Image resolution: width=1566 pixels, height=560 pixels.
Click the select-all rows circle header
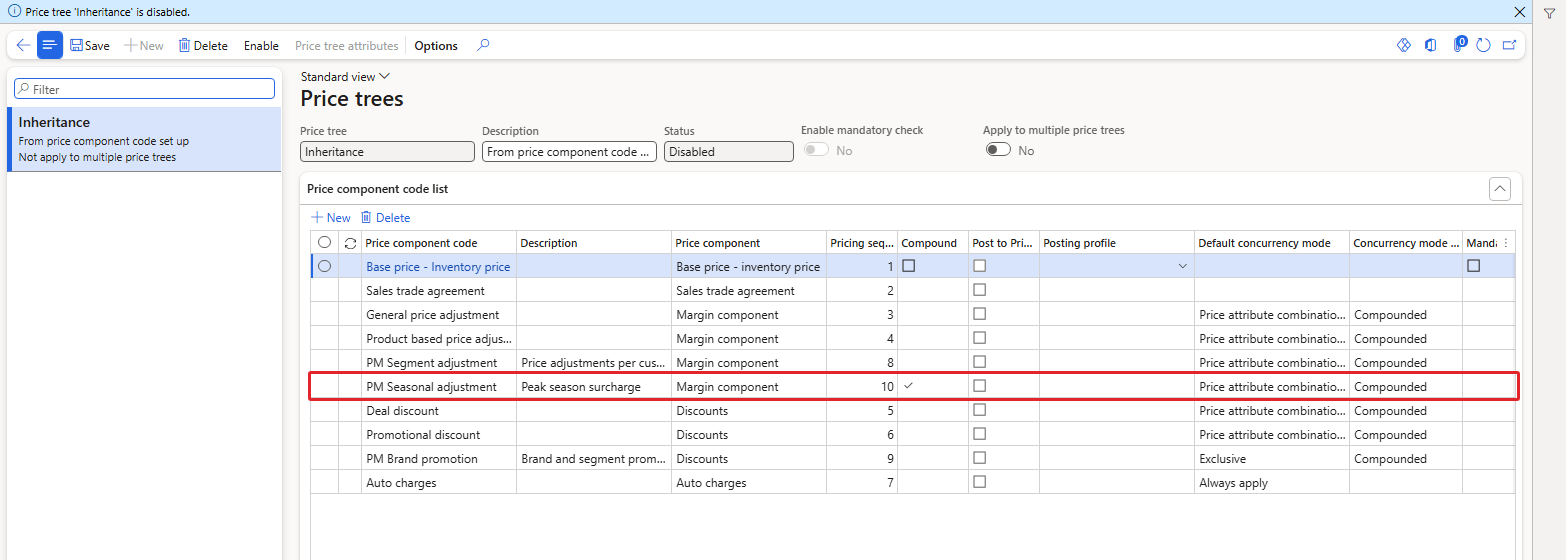click(x=324, y=242)
